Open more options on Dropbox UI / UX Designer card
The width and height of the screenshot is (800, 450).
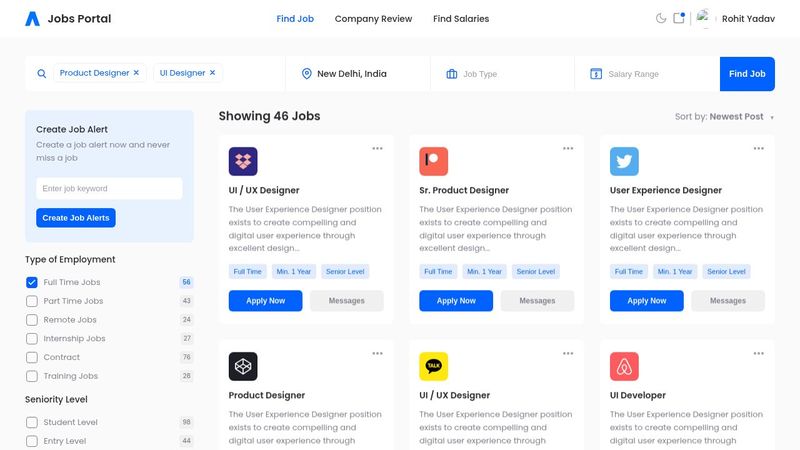coord(378,148)
